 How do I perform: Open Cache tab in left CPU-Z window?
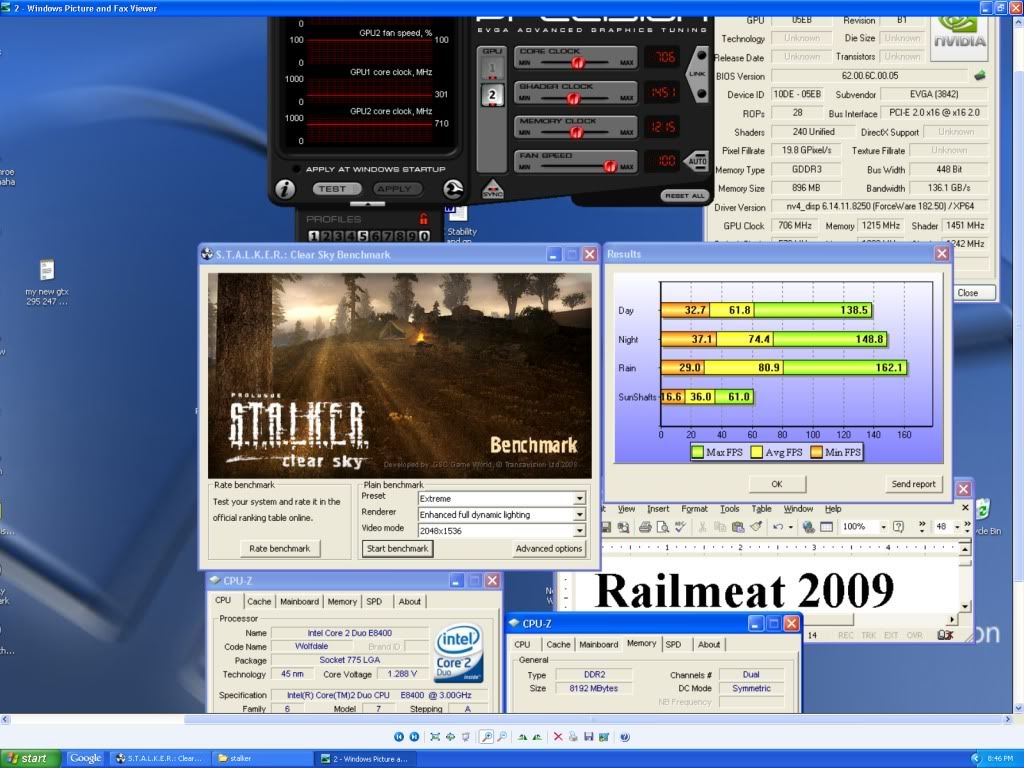[x=259, y=601]
